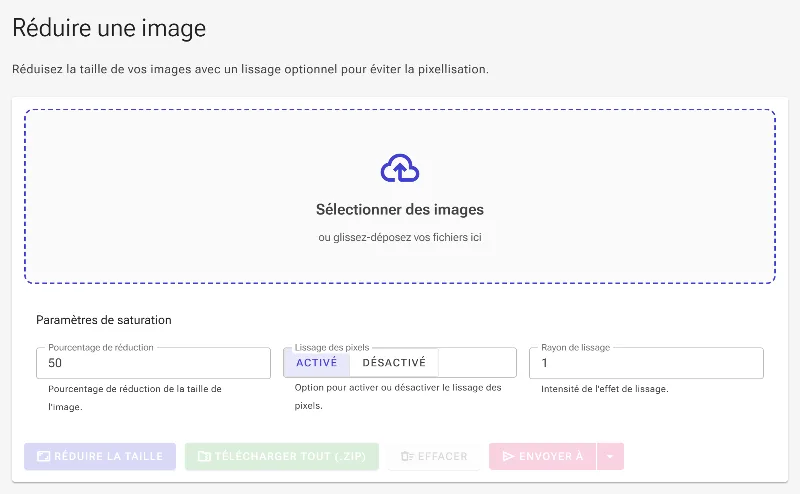Click 'ou glissez-déposez vos fichiers ici' text

[400, 237]
